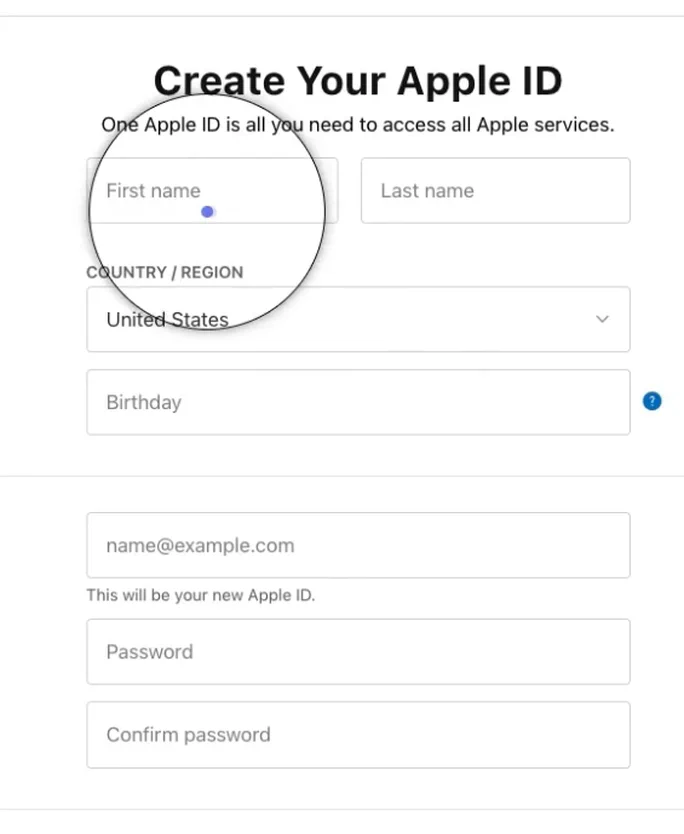Image resolution: width=684 pixels, height=834 pixels.
Task: Select the Birthday input field
Action: [358, 403]
